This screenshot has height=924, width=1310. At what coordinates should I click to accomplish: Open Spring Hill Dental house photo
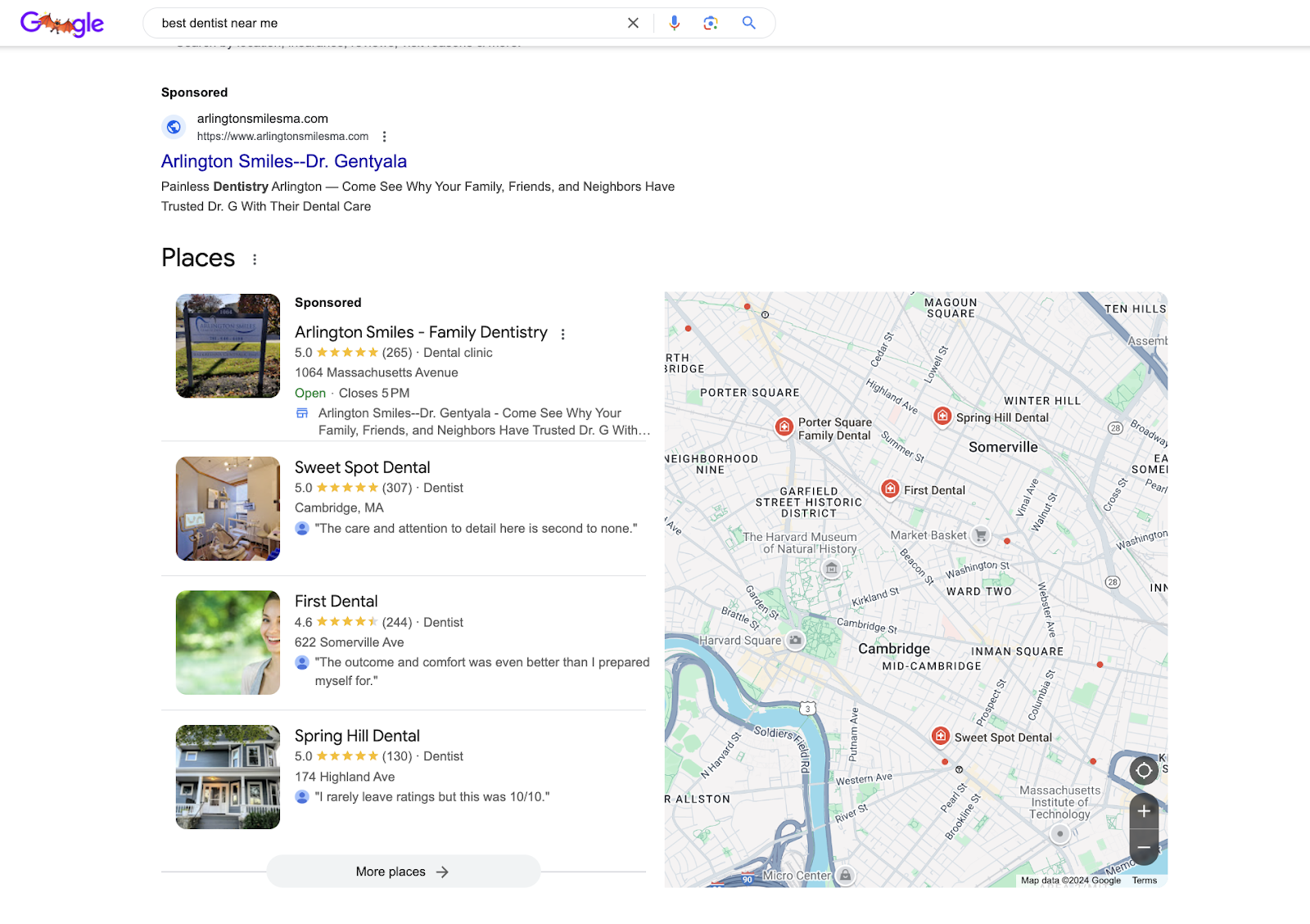[x=228, y=777]
